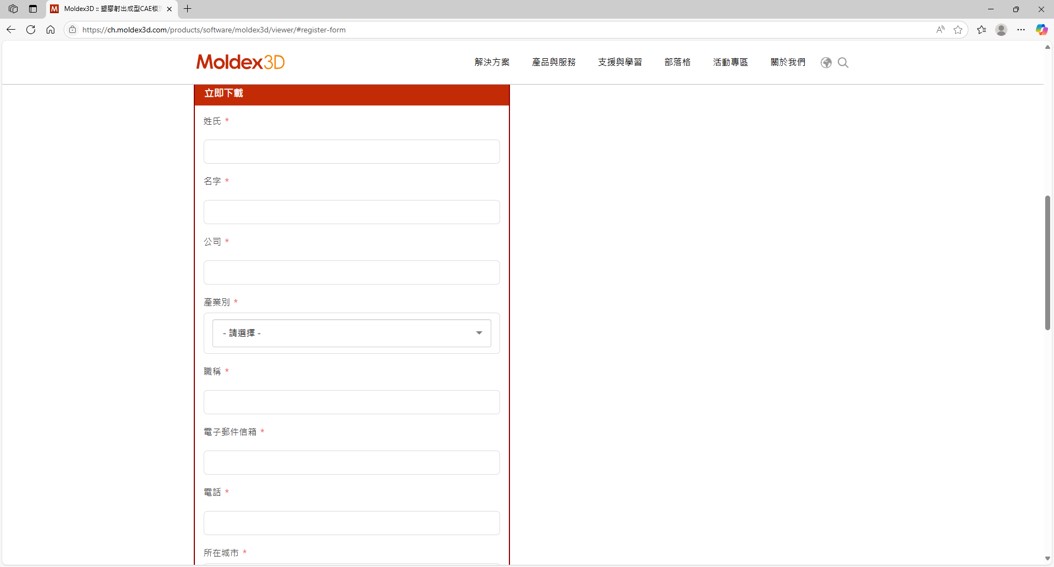Screen dimensions: 1054x567
Task: Open 解決方案 menu
Action: pyautogui.click(x=491, y=62)
